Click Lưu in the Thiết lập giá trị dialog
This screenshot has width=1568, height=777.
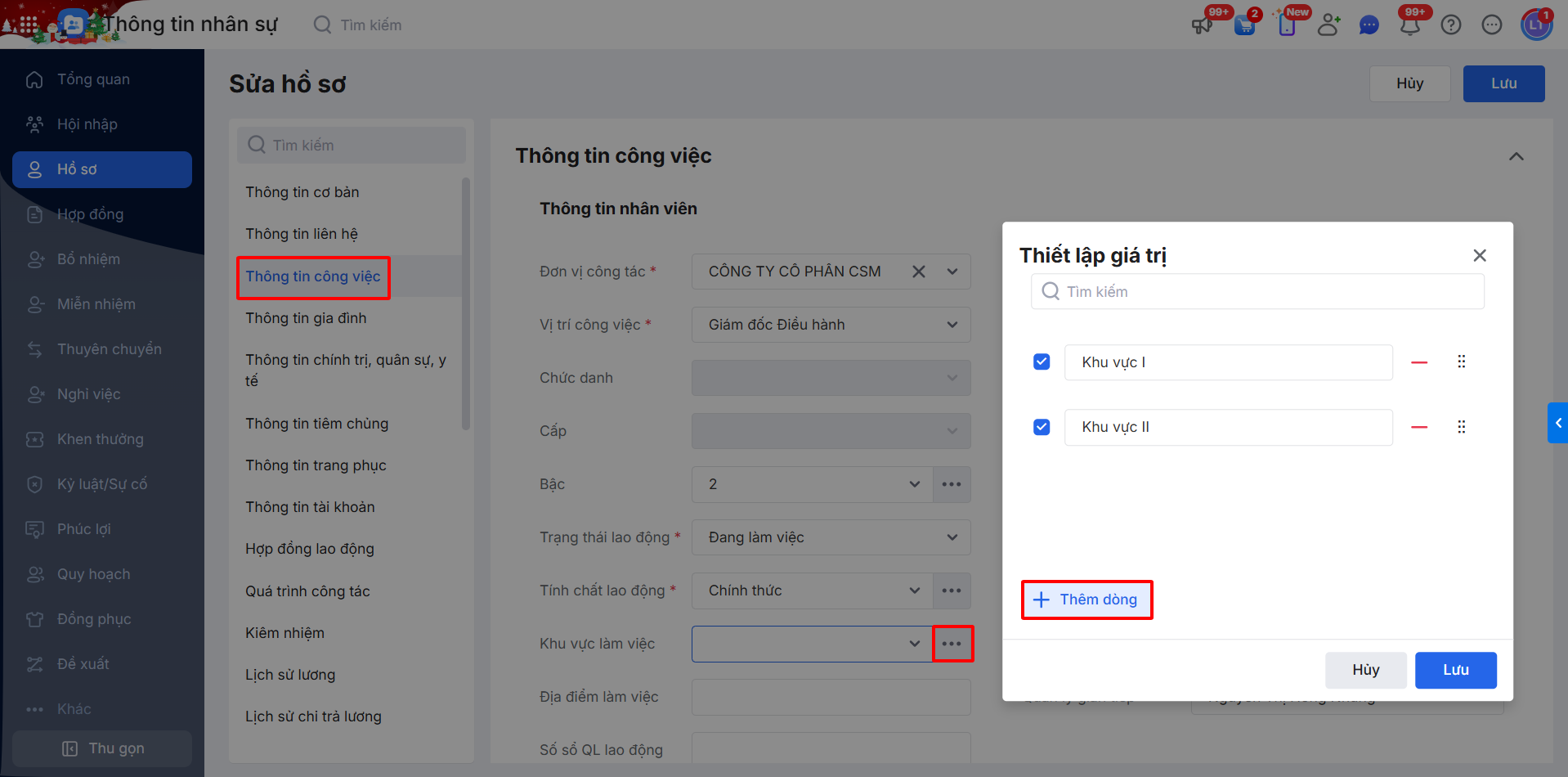[1456, 670]
